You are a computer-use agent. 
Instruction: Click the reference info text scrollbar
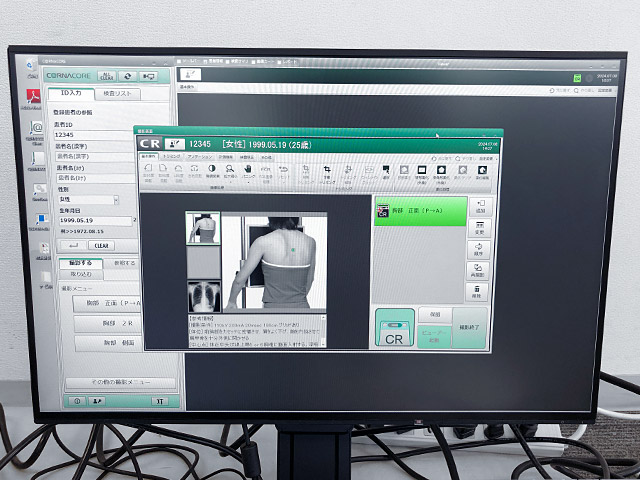[x=324, y=331]
